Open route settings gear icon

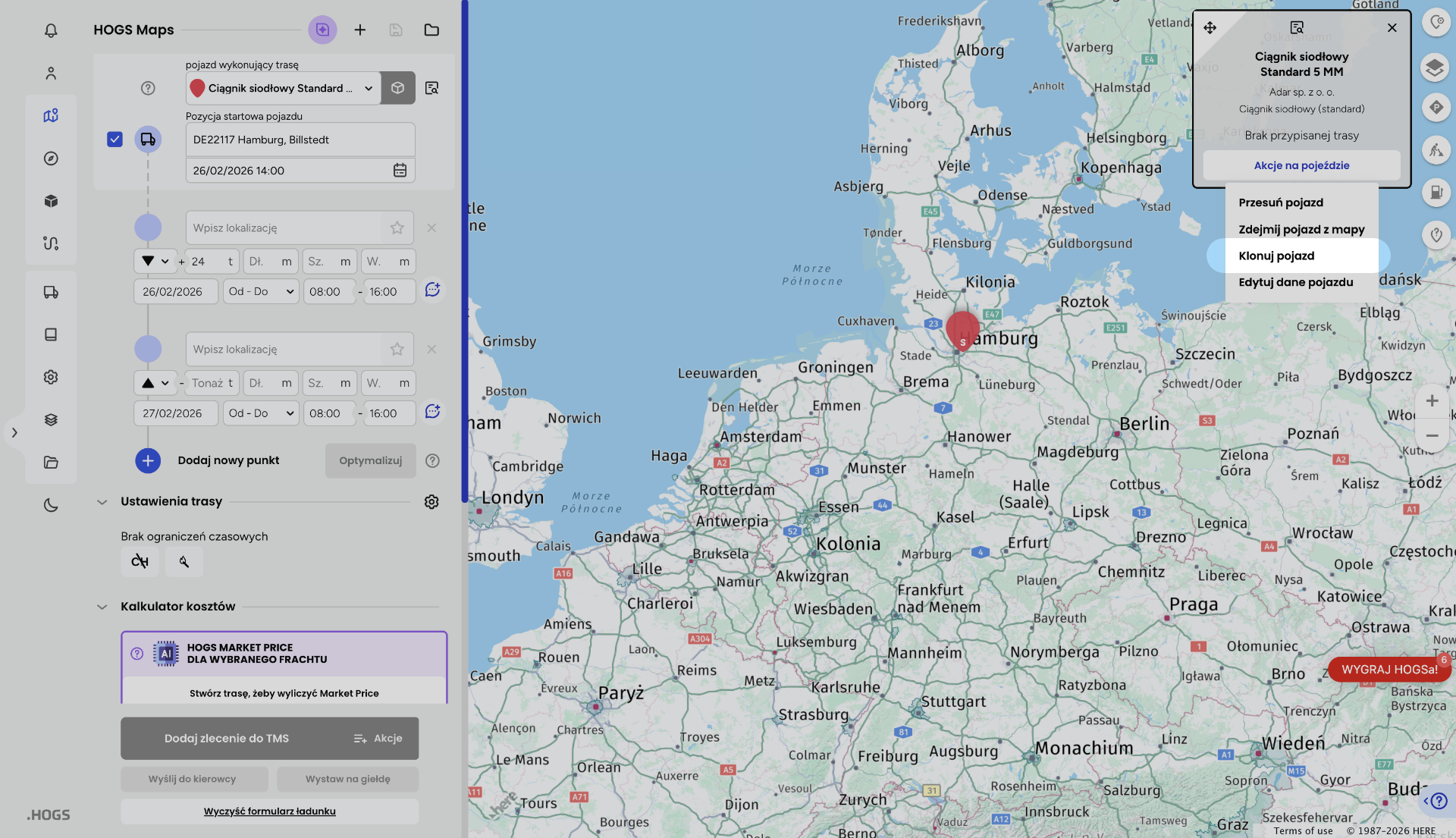click(431, 502)
